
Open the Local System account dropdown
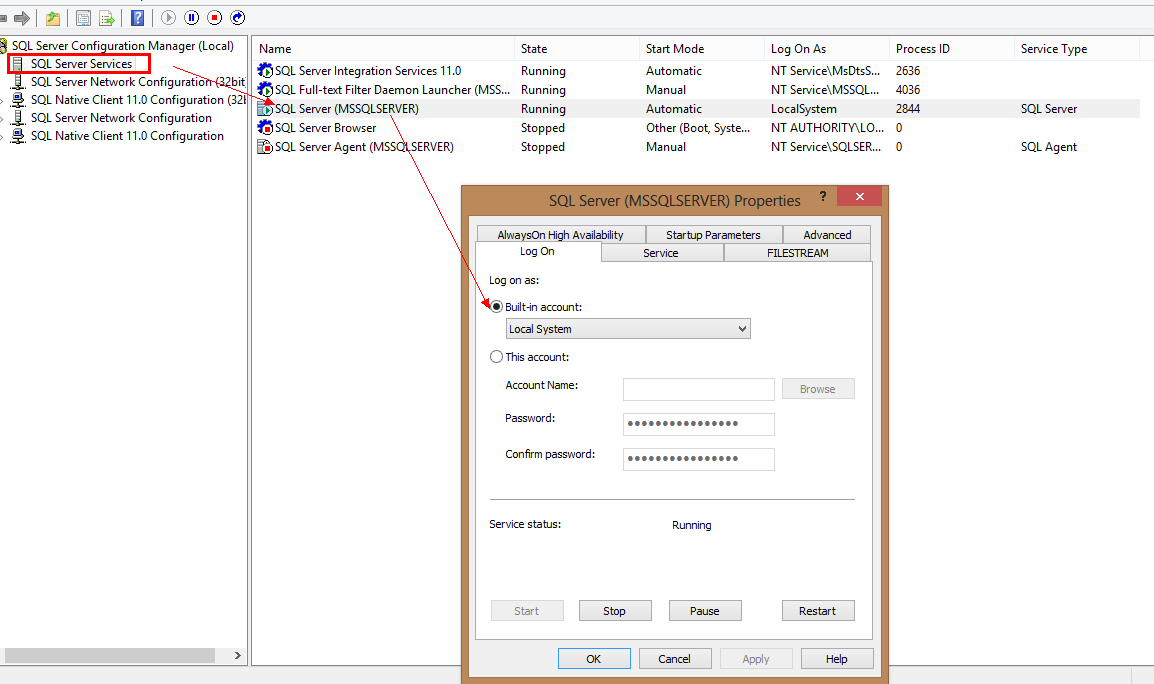(628, 329)
